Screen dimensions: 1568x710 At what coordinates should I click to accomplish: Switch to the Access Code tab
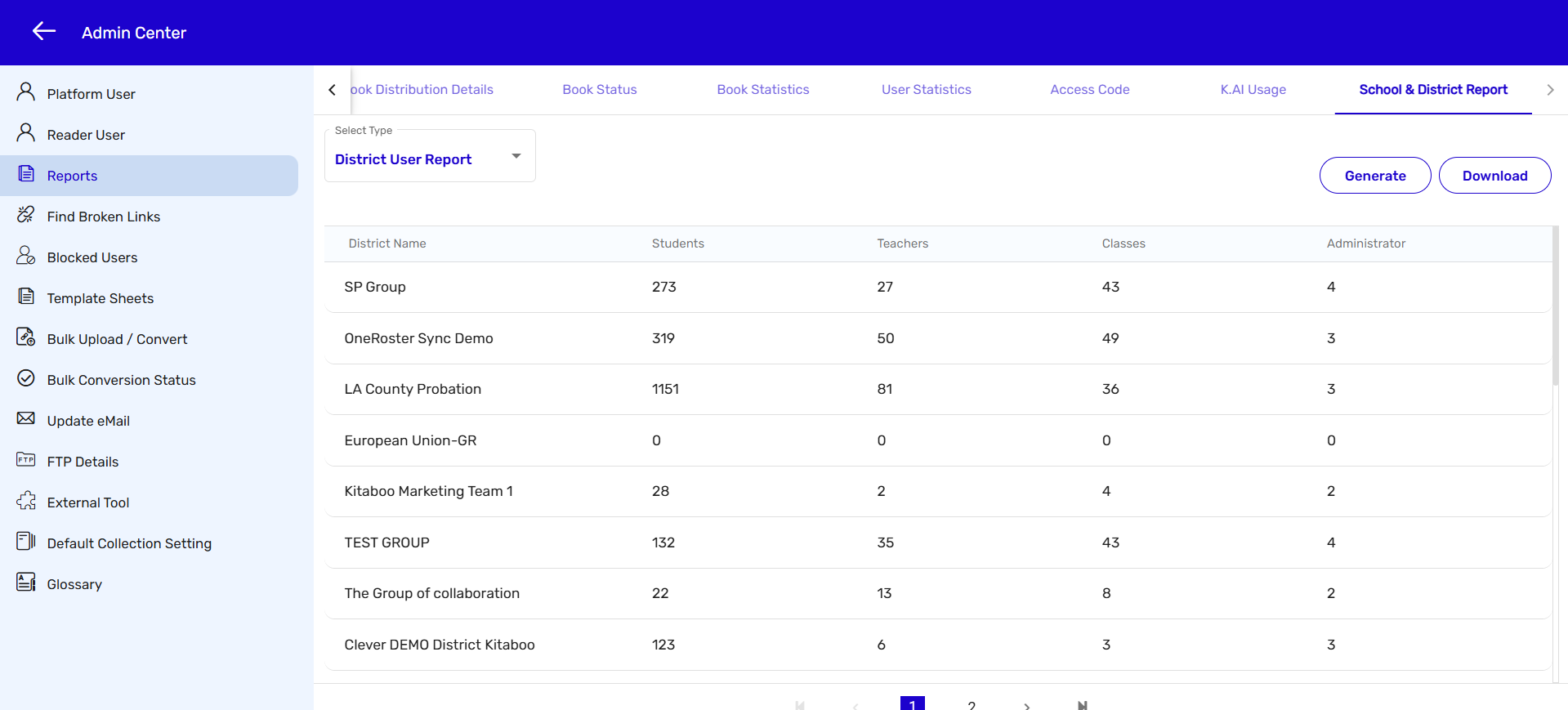coord(1089,90)
